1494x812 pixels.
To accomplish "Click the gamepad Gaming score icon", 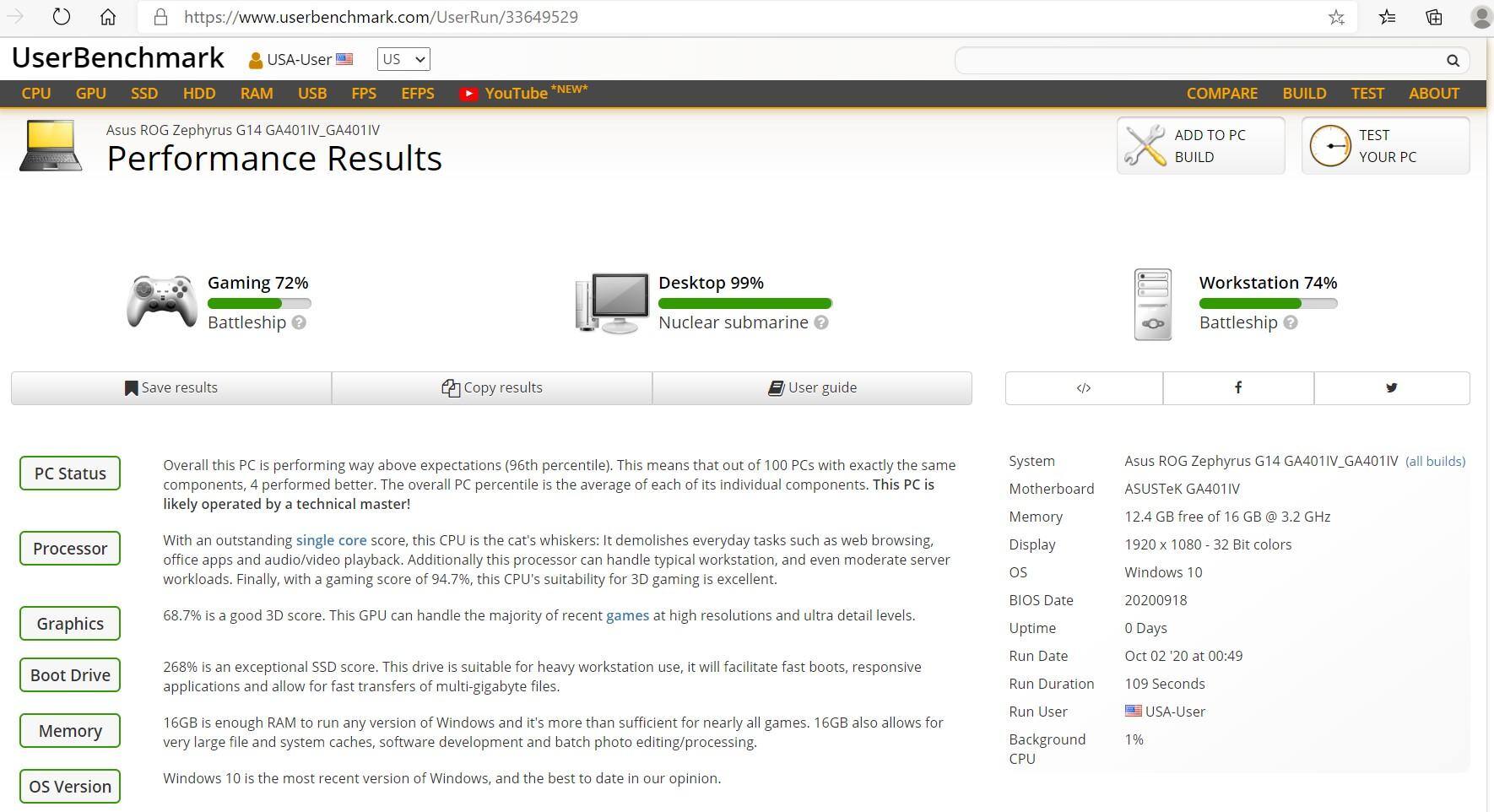I will (x=161, y=301).
